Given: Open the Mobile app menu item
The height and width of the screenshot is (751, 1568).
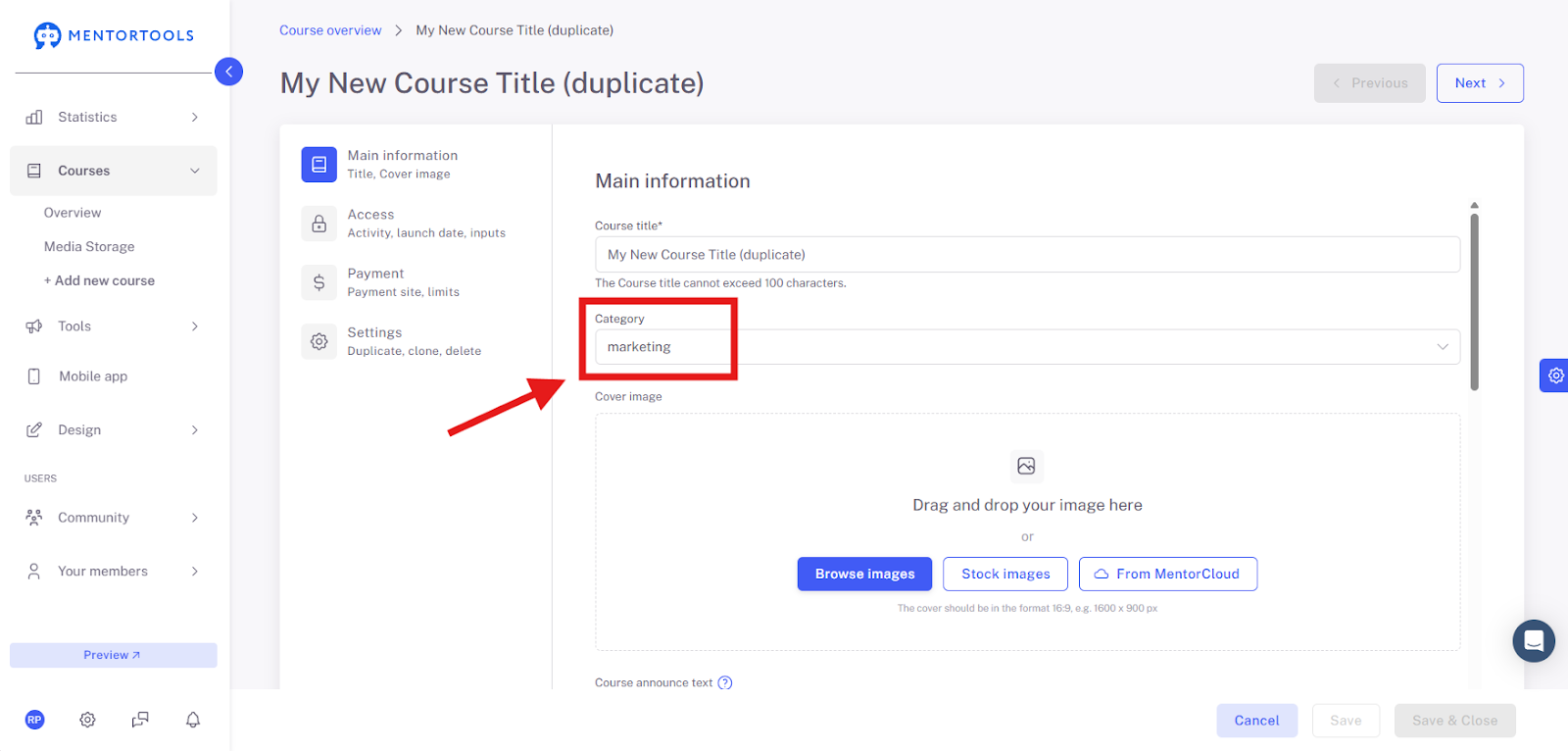Looking at the screenshot, I should pos(93,376).
